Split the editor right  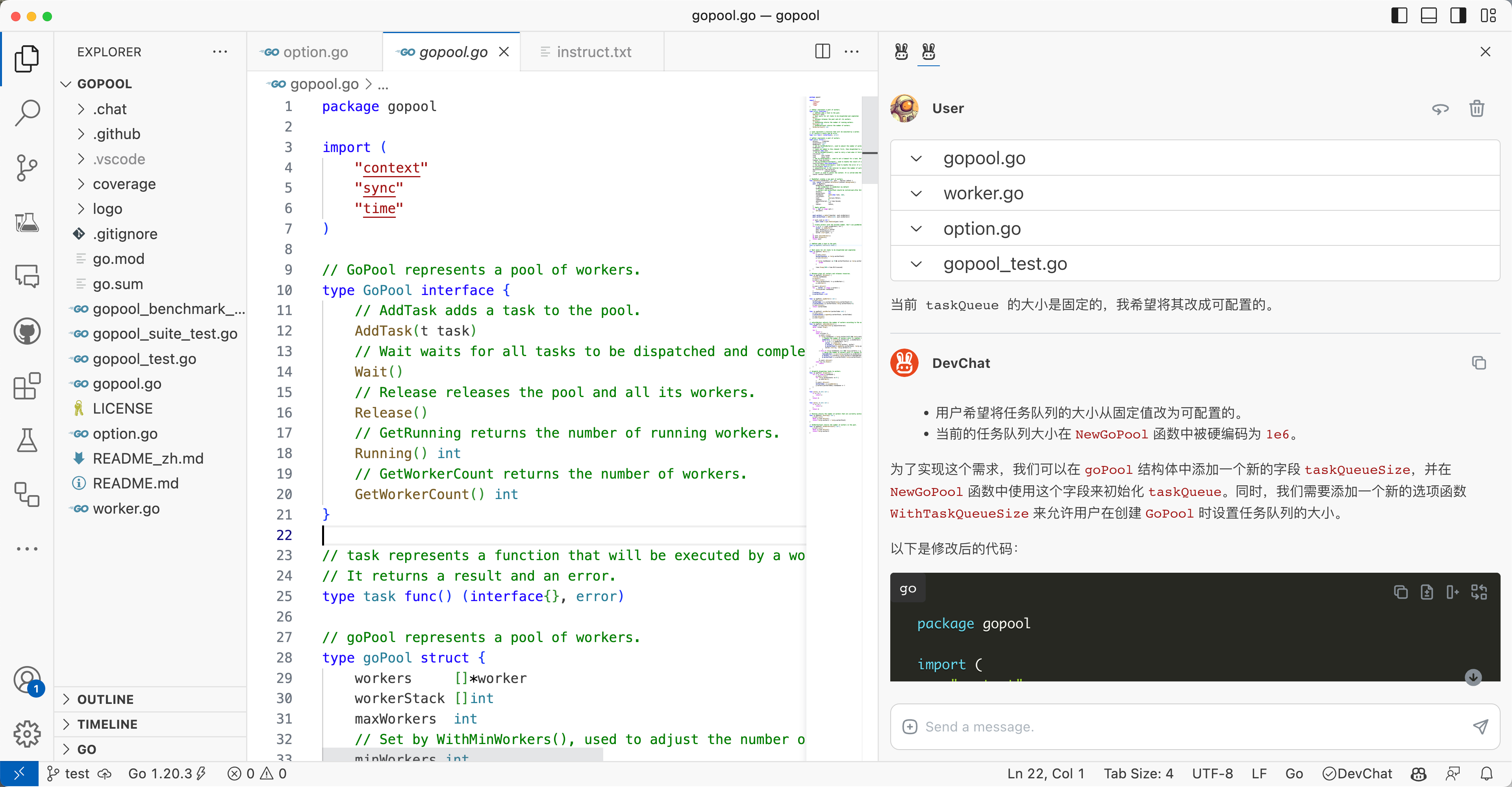(x=822, y=52)
